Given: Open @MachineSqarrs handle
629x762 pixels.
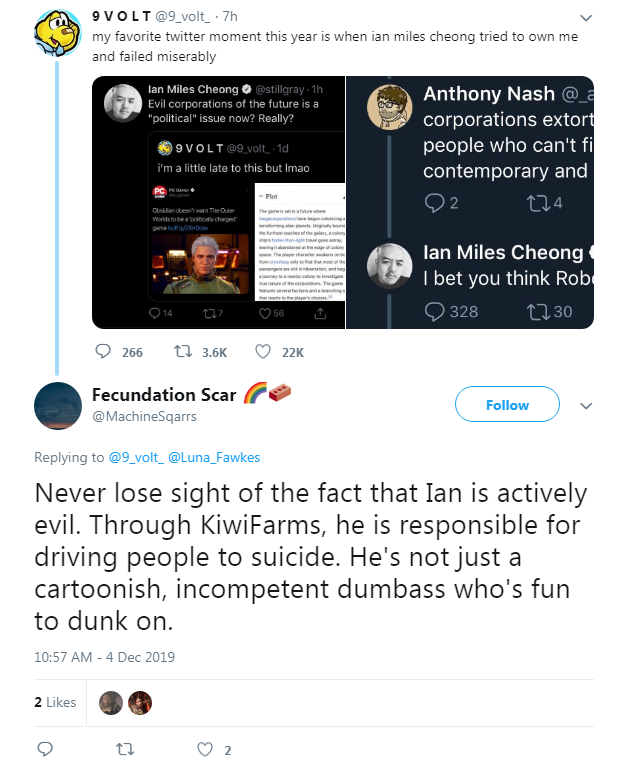Looking at the screenshot, I should 144,416.
